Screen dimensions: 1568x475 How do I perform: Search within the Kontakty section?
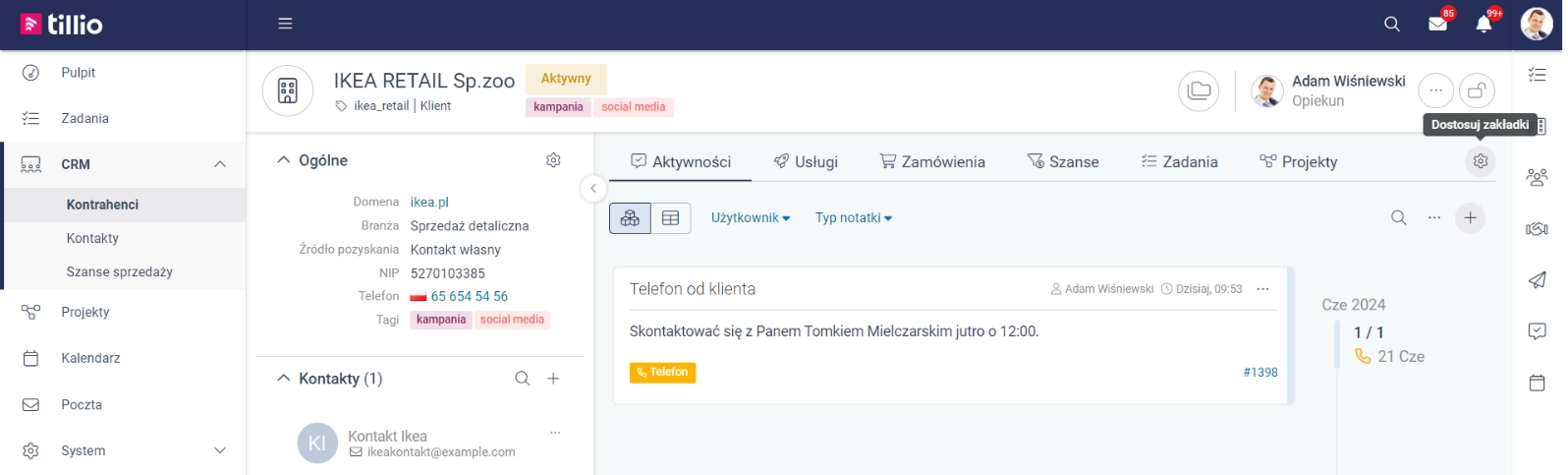pyautogui.click(x=523, y=379)
